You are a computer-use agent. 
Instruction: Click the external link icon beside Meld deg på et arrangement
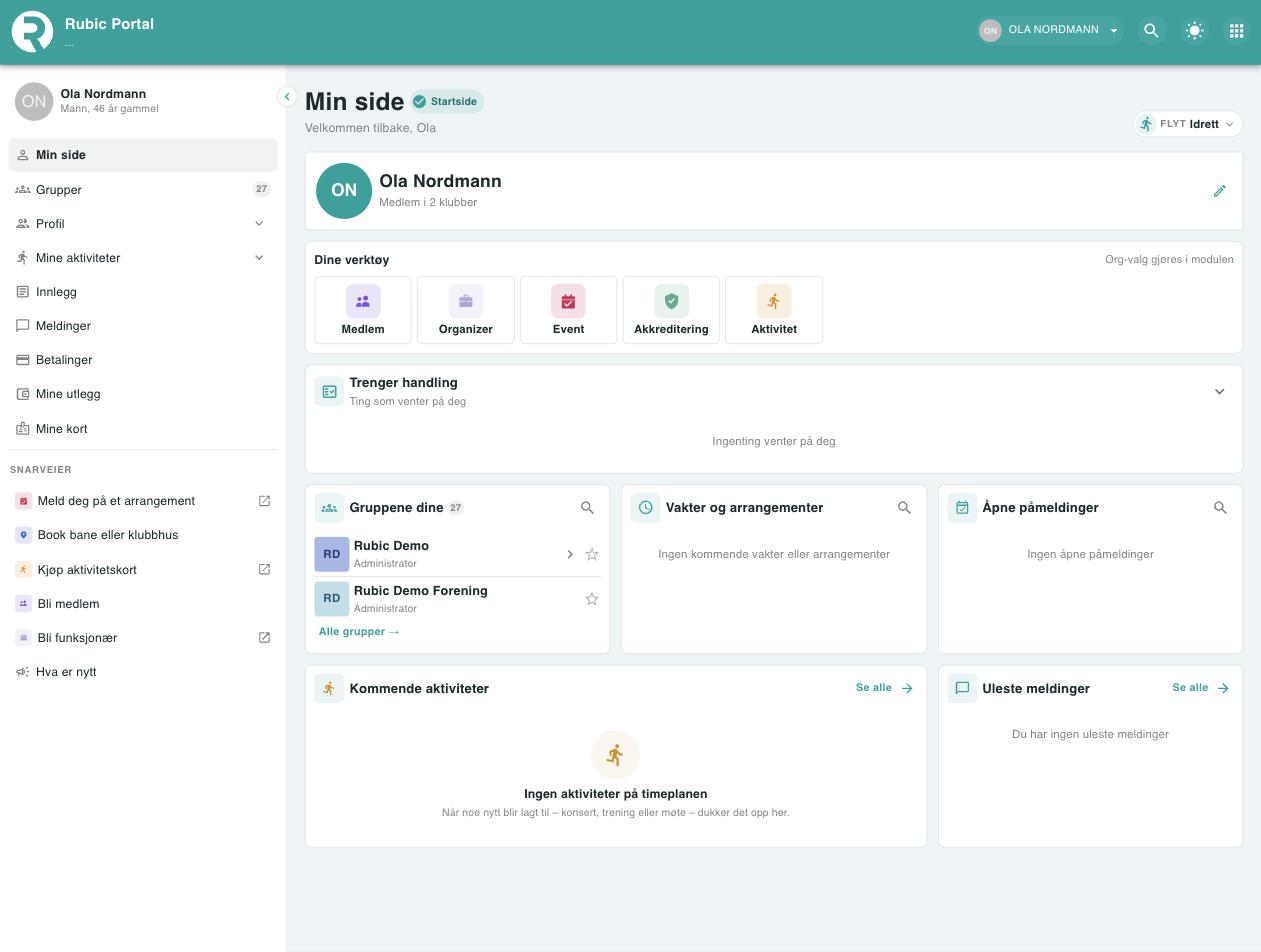click(264, 501)
